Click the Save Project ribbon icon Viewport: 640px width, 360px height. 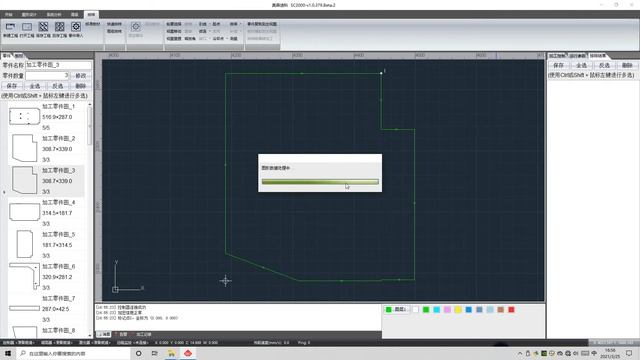tap(43, 27)
